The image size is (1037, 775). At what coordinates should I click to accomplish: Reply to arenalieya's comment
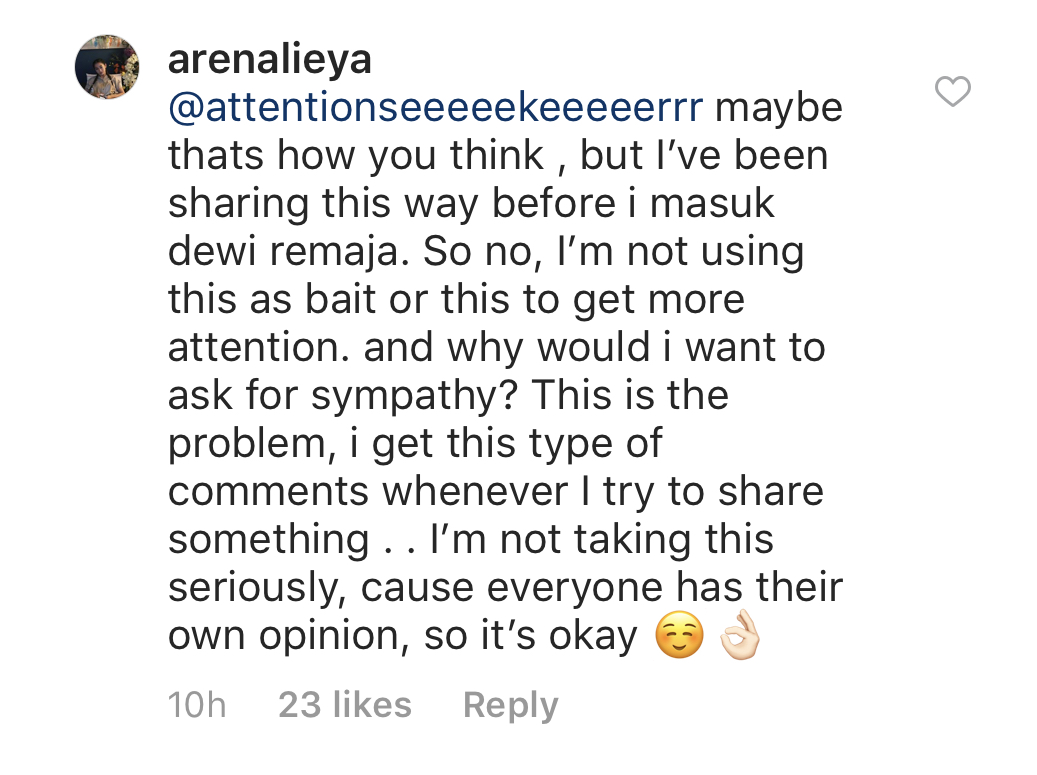click(x=510, y=705)
